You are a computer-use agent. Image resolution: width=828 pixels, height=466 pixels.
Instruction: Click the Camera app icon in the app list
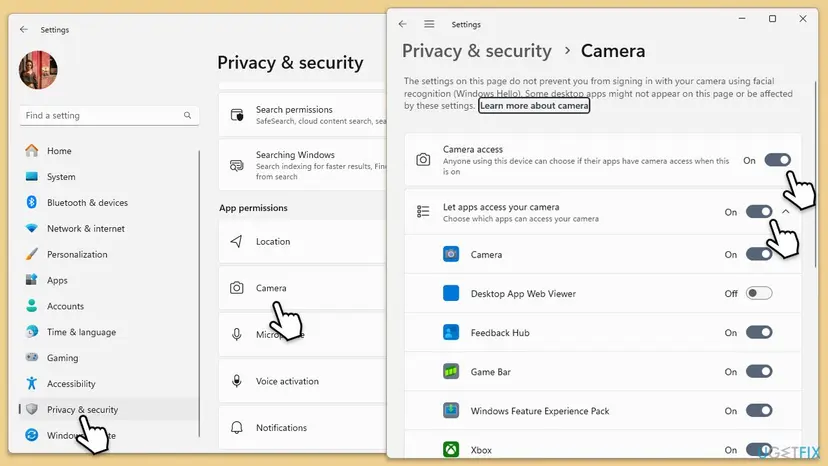[451, 254]
